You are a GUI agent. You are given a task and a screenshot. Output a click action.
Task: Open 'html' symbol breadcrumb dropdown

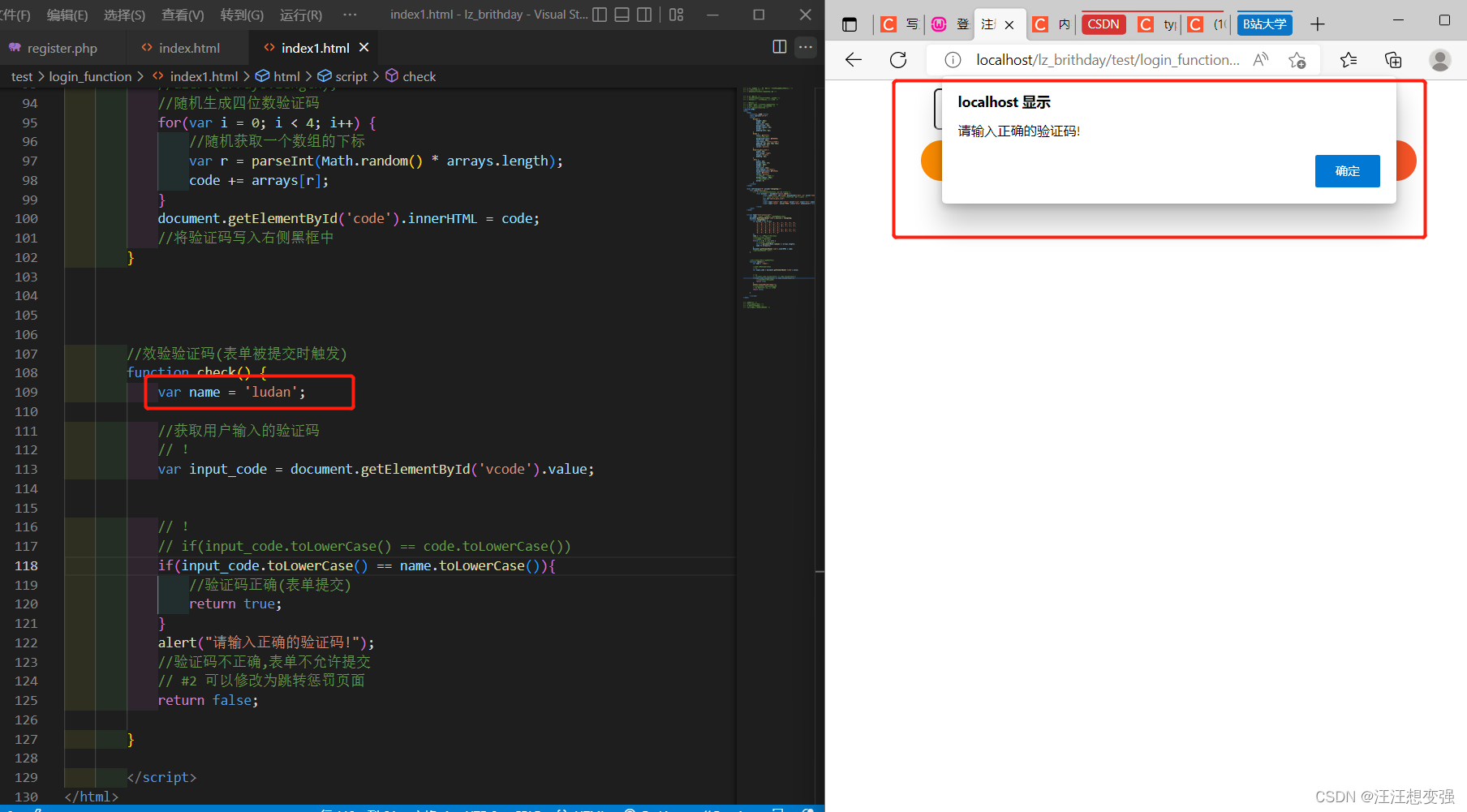click(x=278, y=76)
